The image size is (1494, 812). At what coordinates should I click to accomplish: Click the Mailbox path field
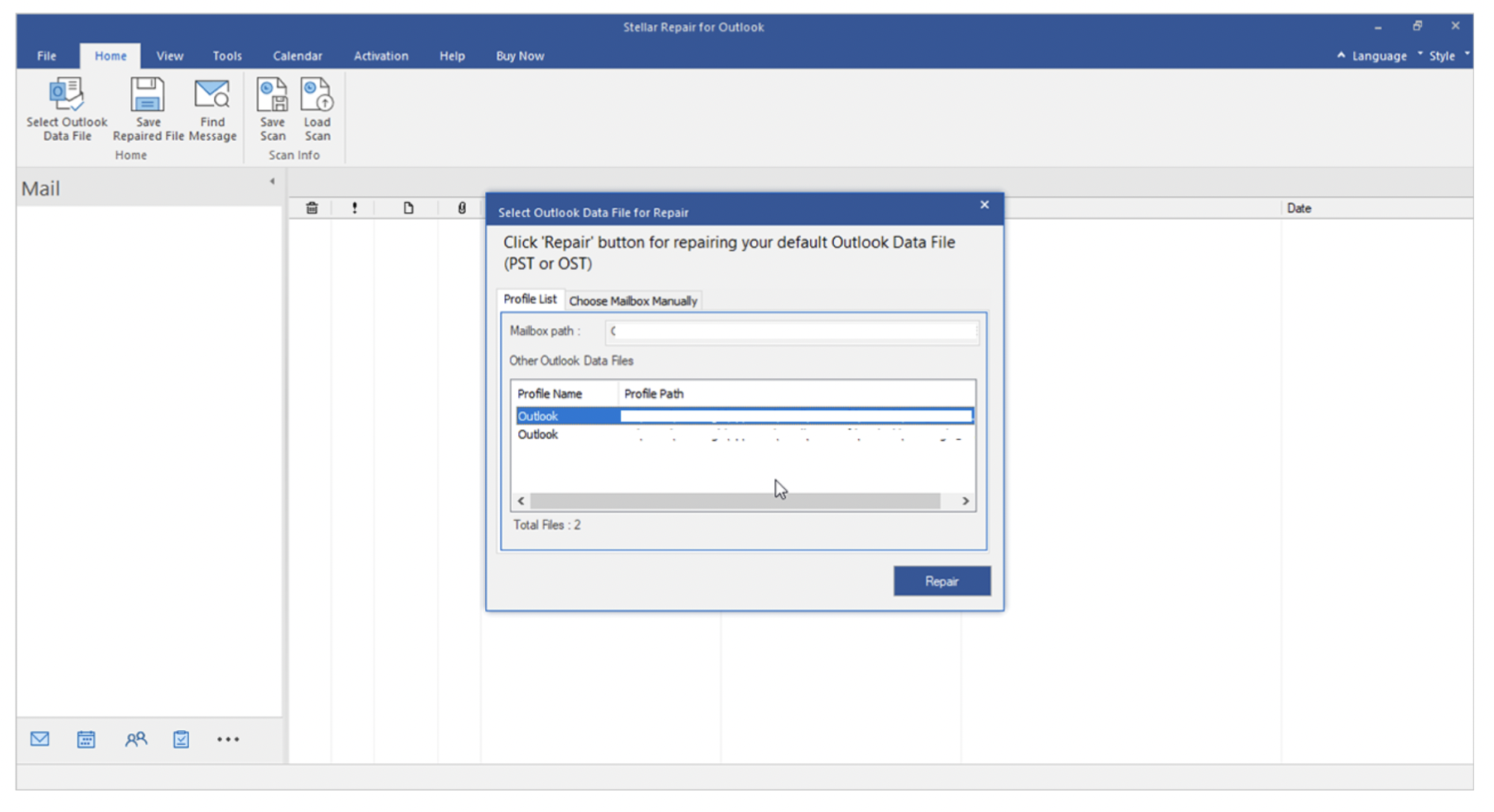tap(792, 331)
